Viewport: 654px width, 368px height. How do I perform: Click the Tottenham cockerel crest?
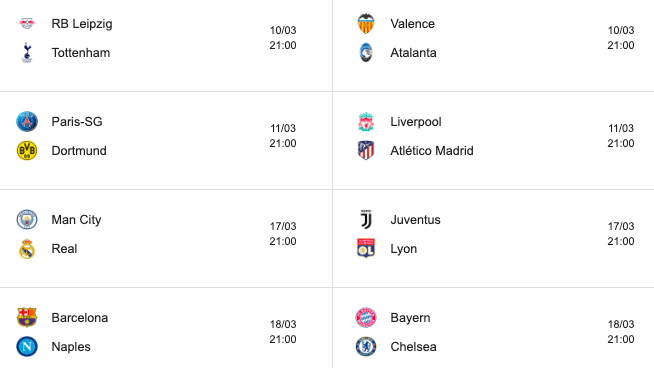coord(27,53)
